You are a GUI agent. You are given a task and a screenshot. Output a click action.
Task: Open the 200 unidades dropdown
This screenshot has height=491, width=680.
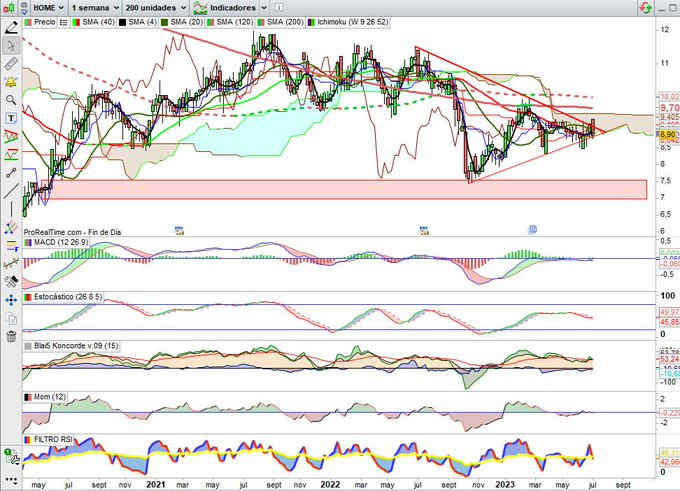click(155, 8)
